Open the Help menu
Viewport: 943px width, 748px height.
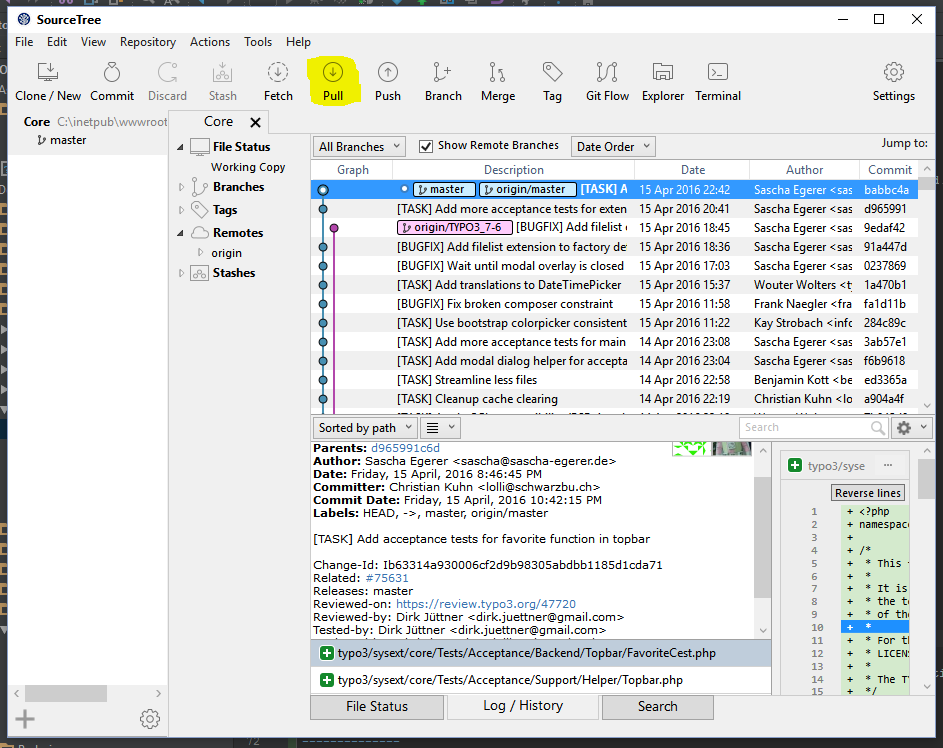(x=298, y=42)
